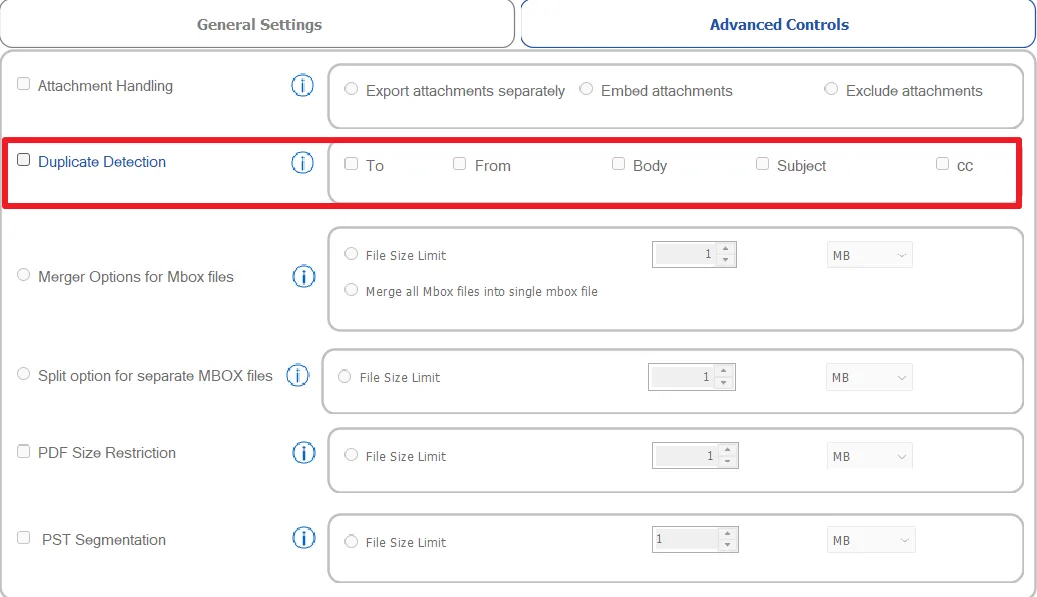Click the PST Segmentation size input field

[686, 539]
